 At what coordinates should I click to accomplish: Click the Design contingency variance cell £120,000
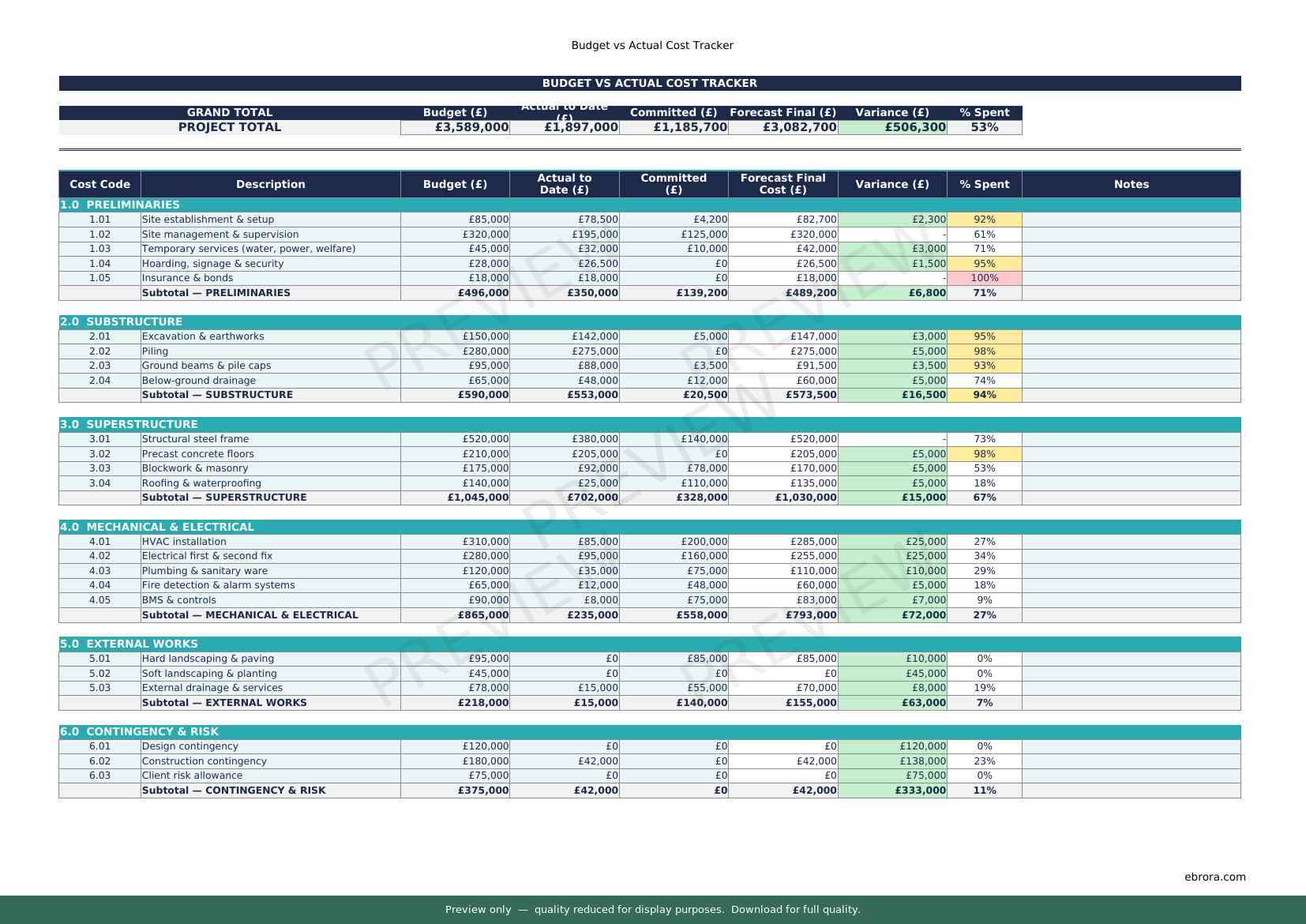coord(892,746)
